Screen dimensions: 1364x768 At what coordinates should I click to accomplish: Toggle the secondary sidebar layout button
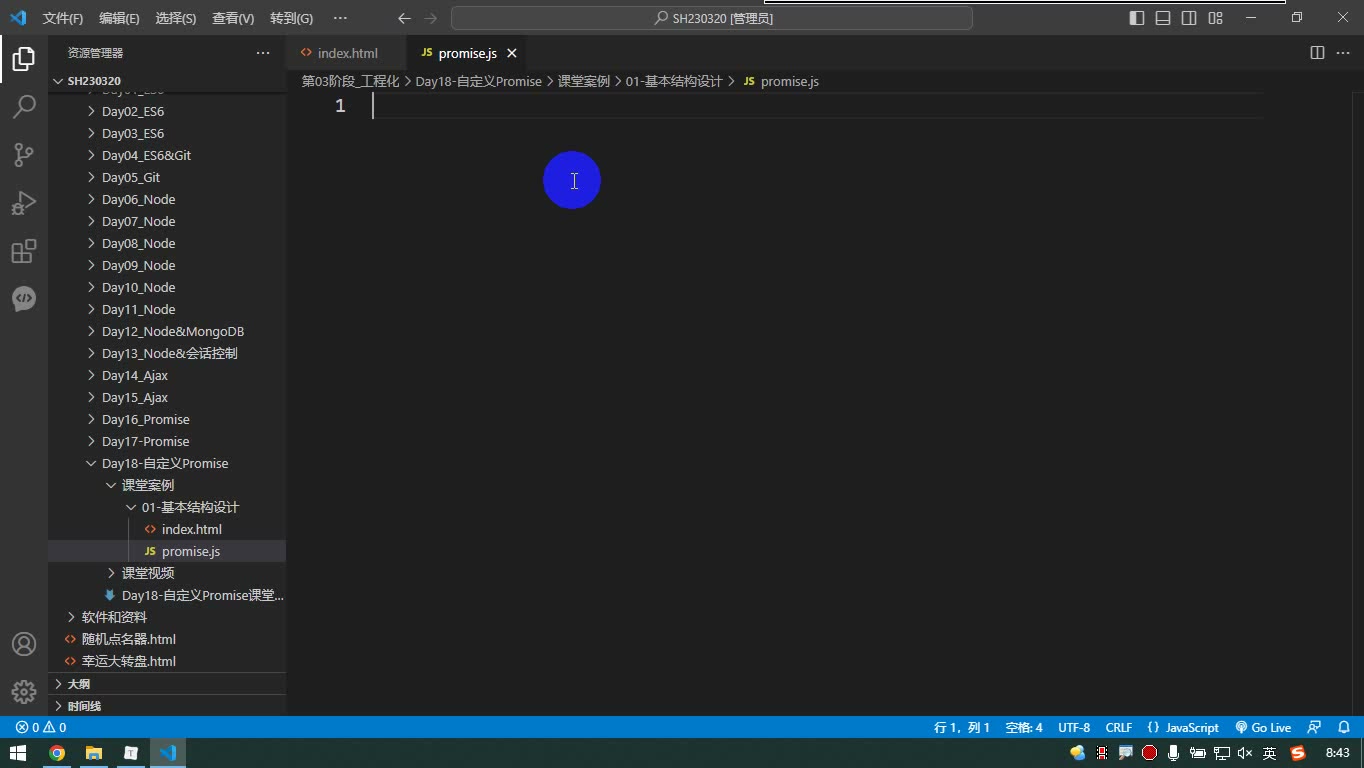[1189, 18]
